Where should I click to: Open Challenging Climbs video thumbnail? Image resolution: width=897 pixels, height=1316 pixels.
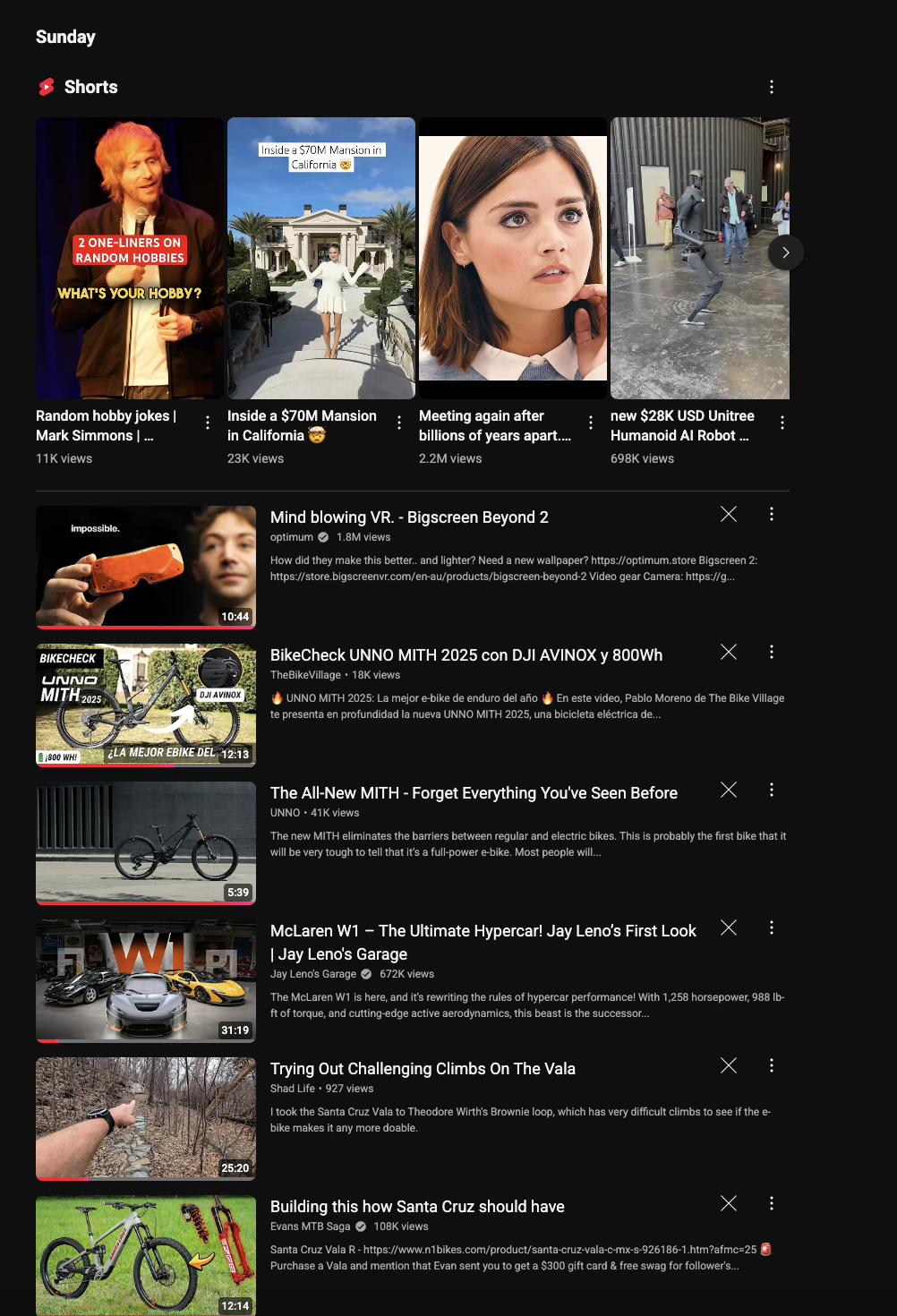click(x=146, y=1119)
